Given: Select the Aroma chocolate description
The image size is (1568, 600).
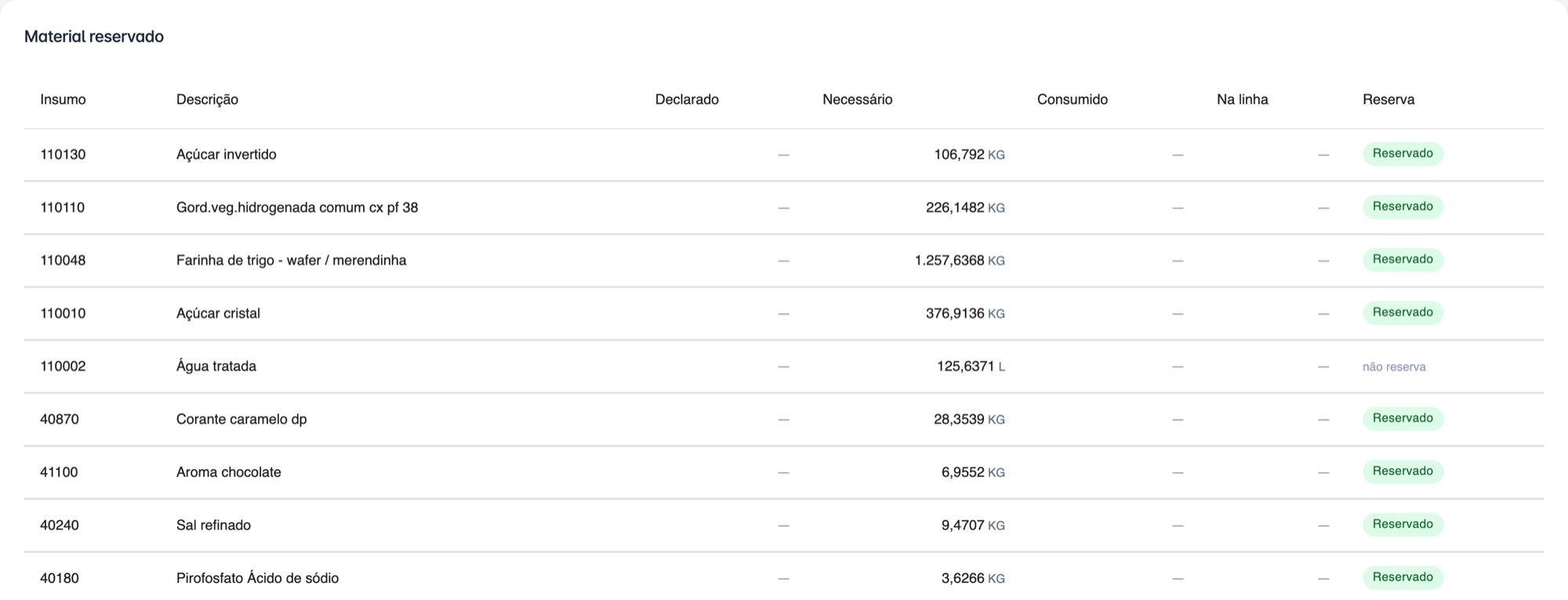Looking at the screenshot, I should (228, 472).
